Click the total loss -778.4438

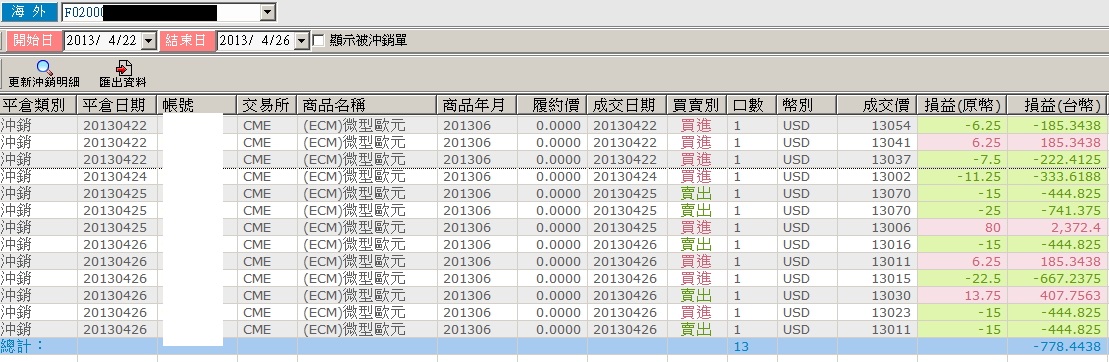tap(1057, 346)
